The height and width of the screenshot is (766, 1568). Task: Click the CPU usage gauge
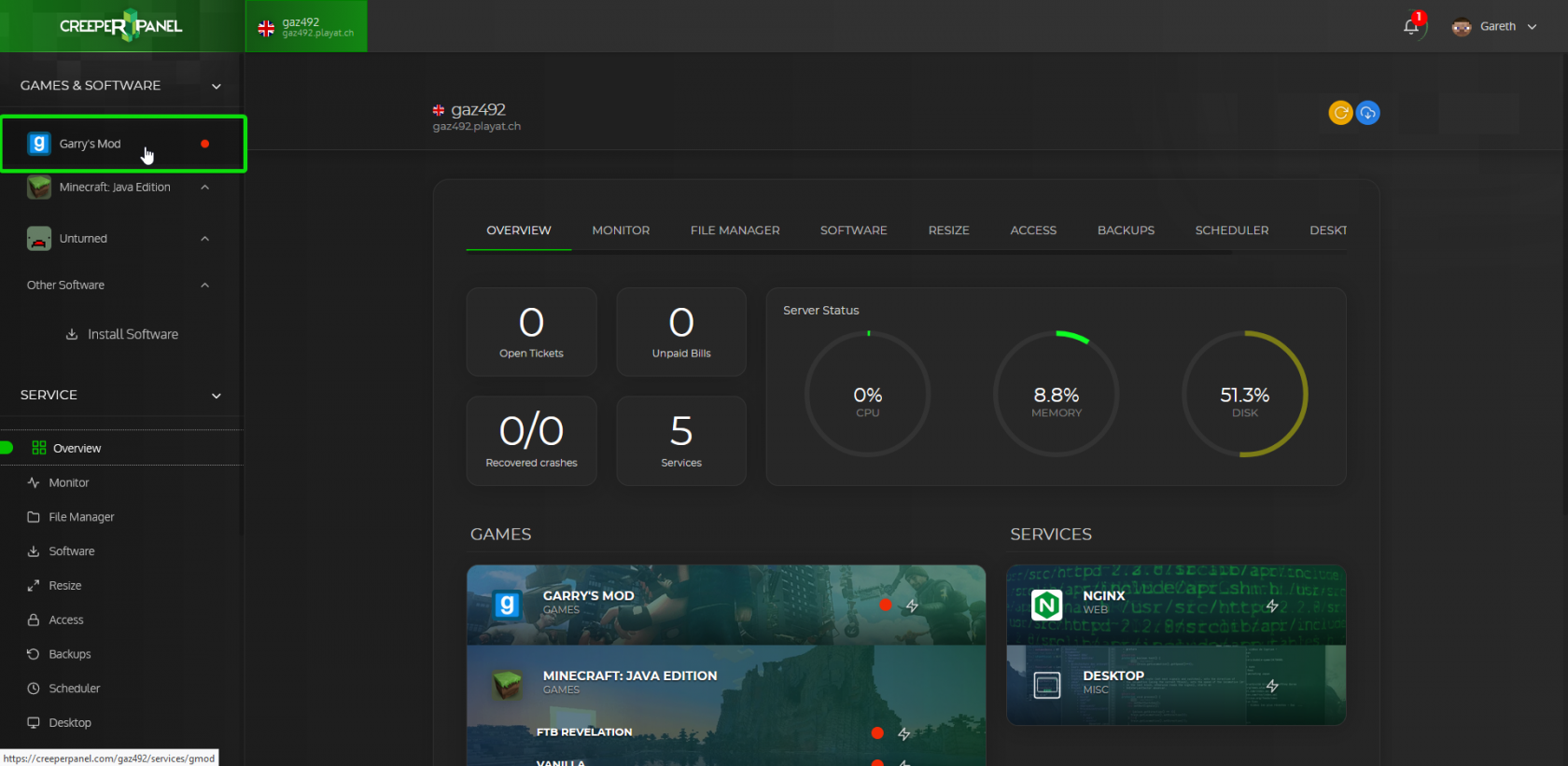(x=868, y=394)
